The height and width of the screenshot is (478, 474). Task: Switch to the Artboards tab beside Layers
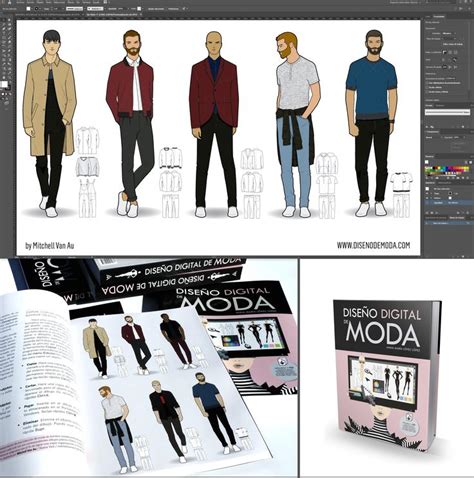tap(457, 218)
